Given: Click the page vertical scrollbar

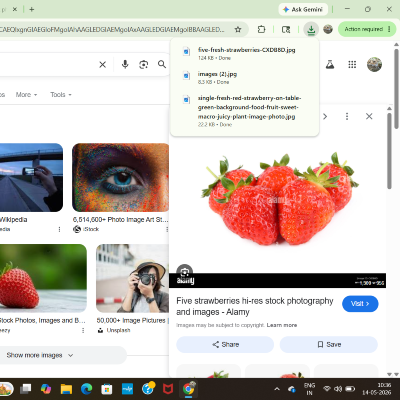Looking at the screenshot, I should point(396,88).
